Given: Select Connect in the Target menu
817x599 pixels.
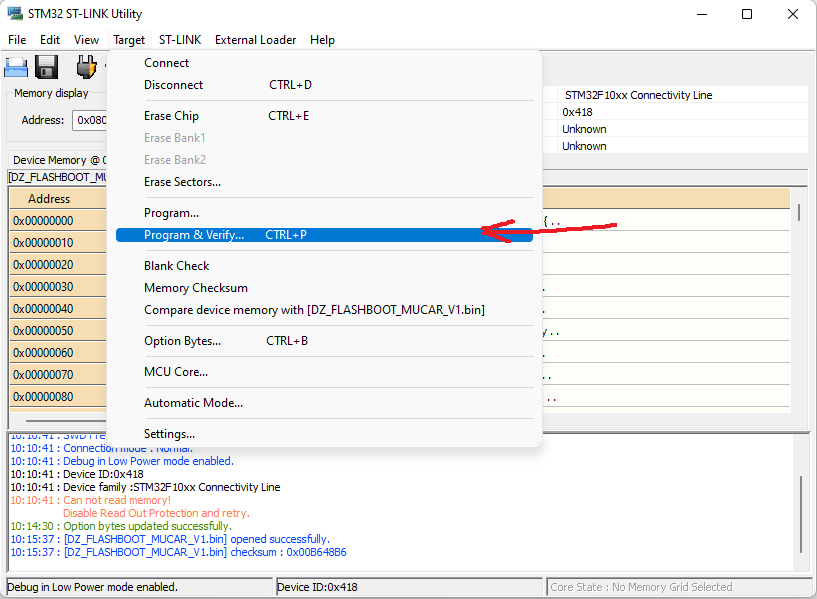Looking at the screenshot, I should (x=324, y=63).
